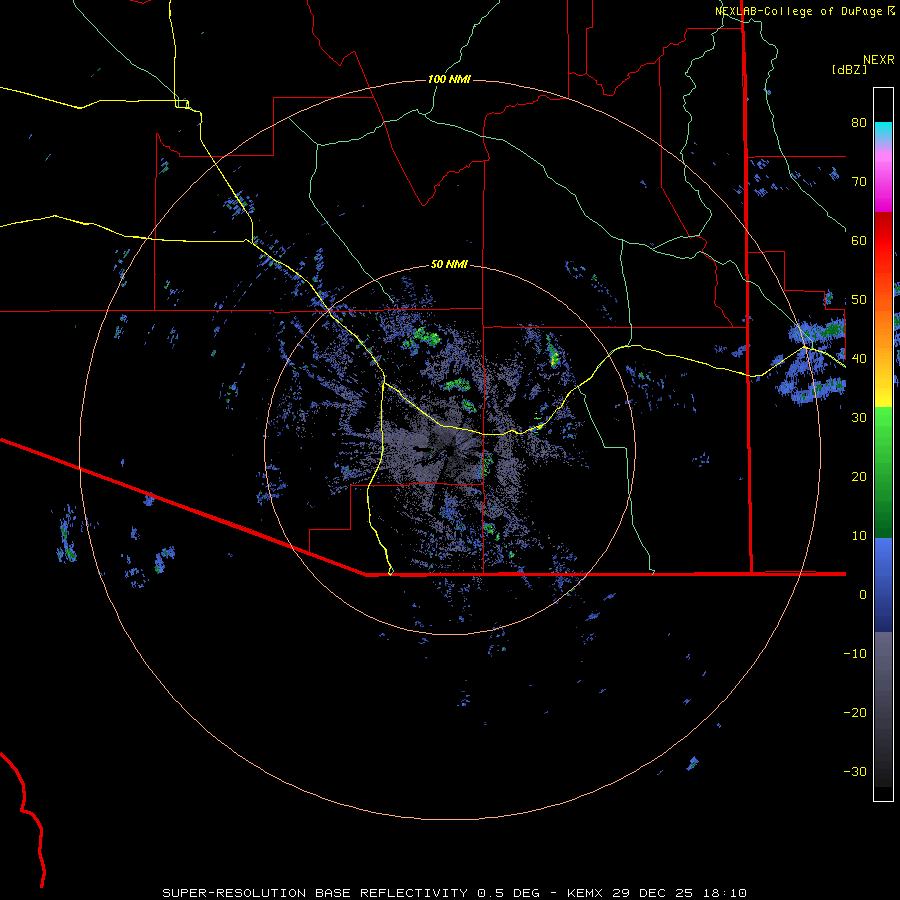Click the -30 value on the dBZ scale
The height and width of the screenshot is (900, 900).
click(x=855, y=771)
